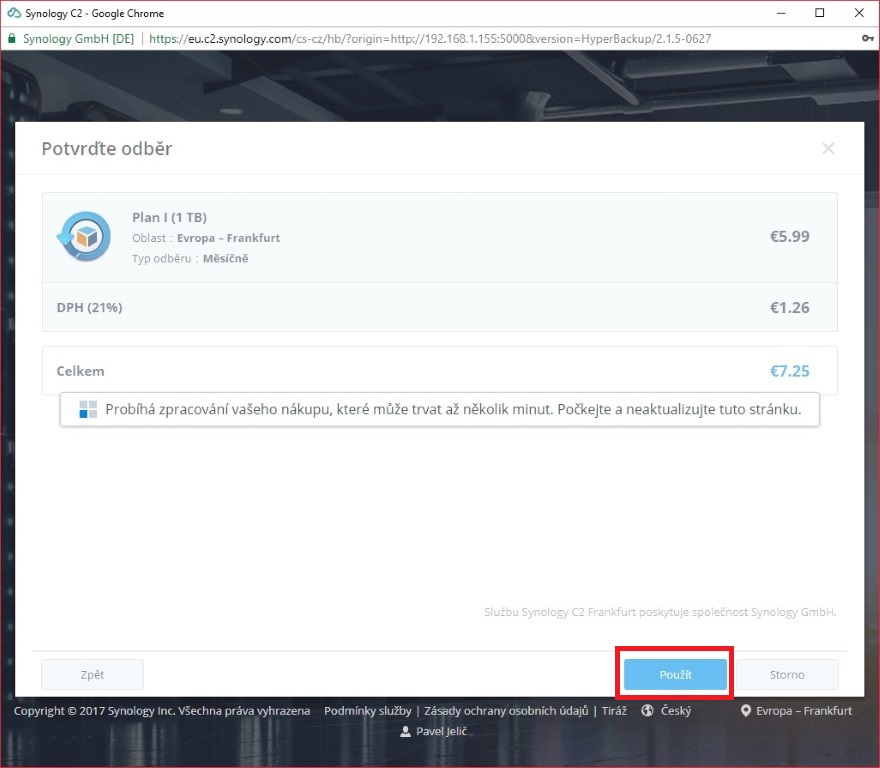
Task: Click the globe language icon
Action: point(647,710)
